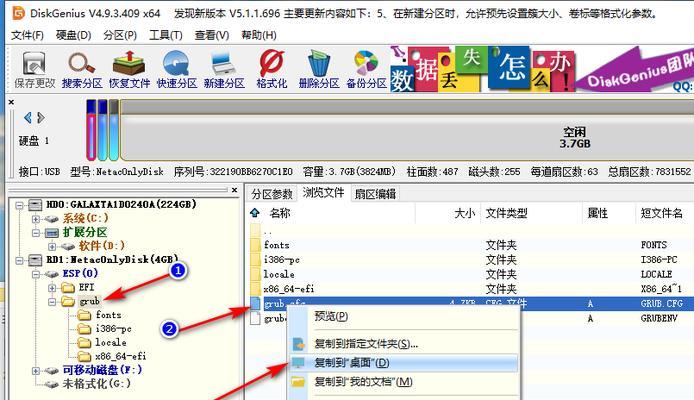
Task: Collapse the RD1 NetacOnlyDisk node
Action: click(19, 260)
